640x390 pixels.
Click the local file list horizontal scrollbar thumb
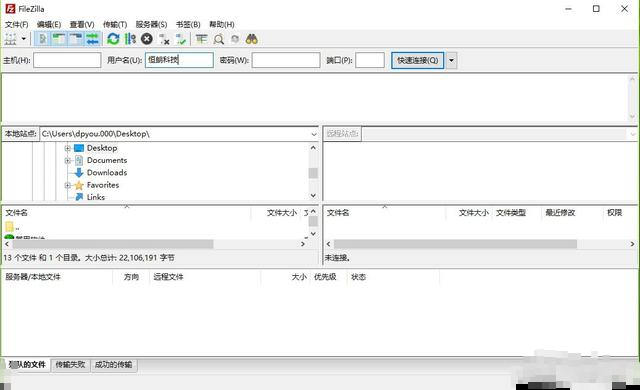113,244
